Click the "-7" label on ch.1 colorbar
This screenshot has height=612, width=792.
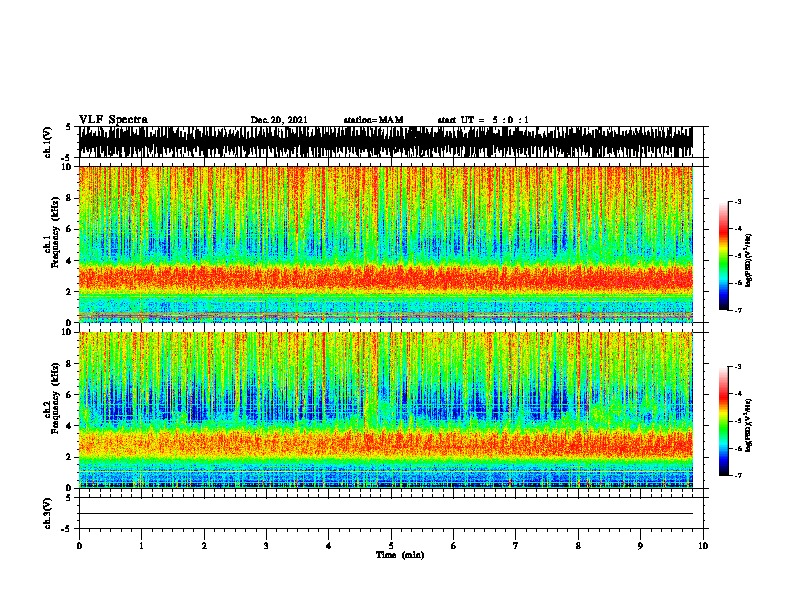[x=738, y=310]
